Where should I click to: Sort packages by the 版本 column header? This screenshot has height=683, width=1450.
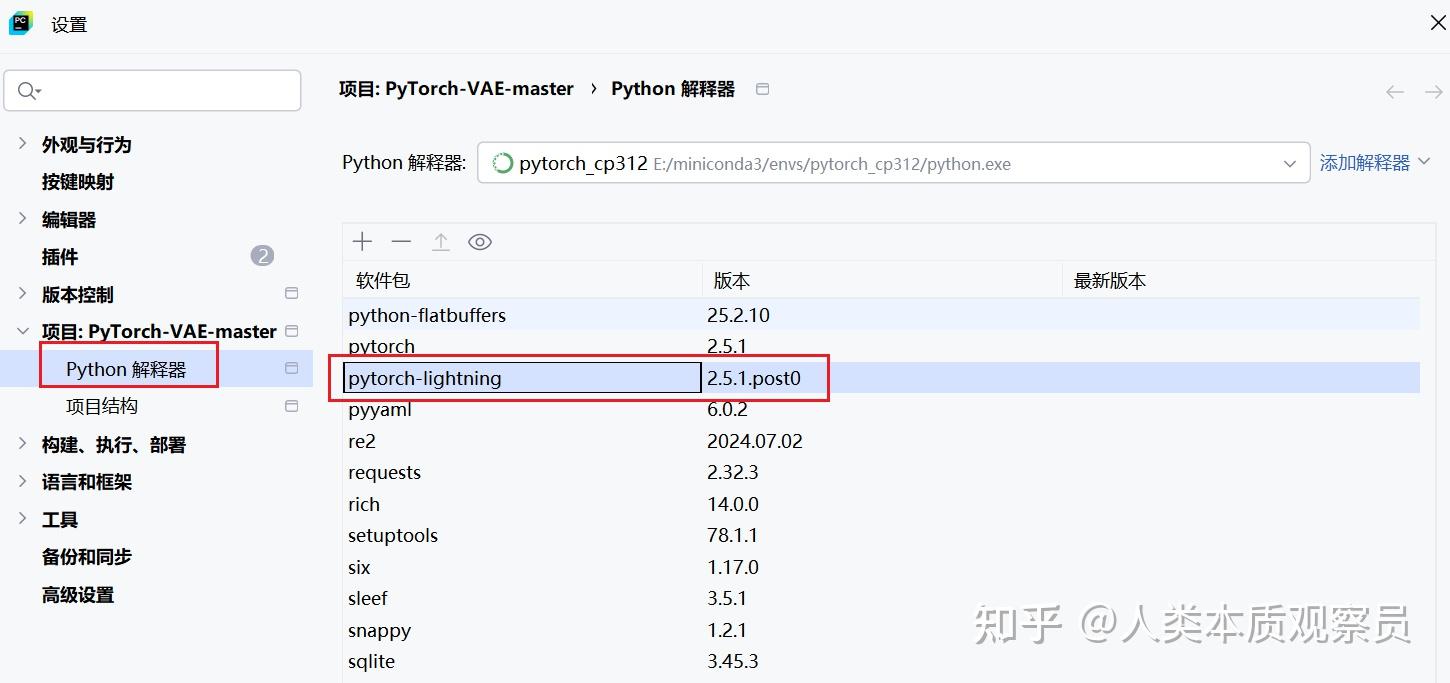[x=731, y=280]
